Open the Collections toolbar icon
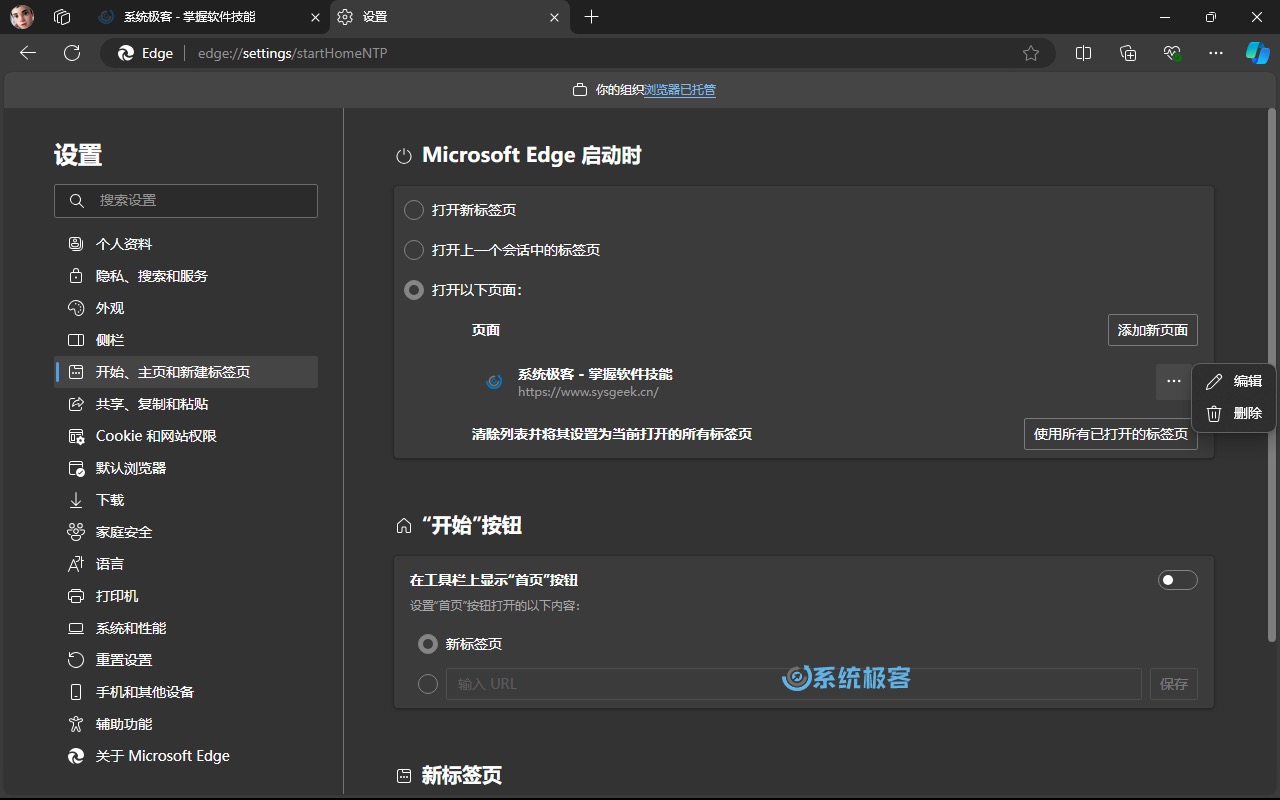 tap(1128, 53)
